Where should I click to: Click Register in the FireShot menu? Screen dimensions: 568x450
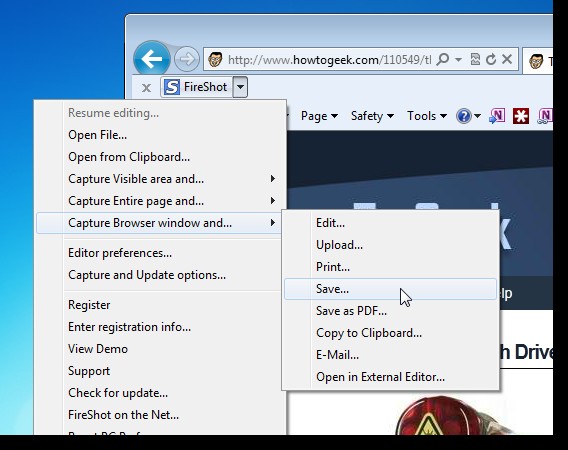(x=159, y=305)
